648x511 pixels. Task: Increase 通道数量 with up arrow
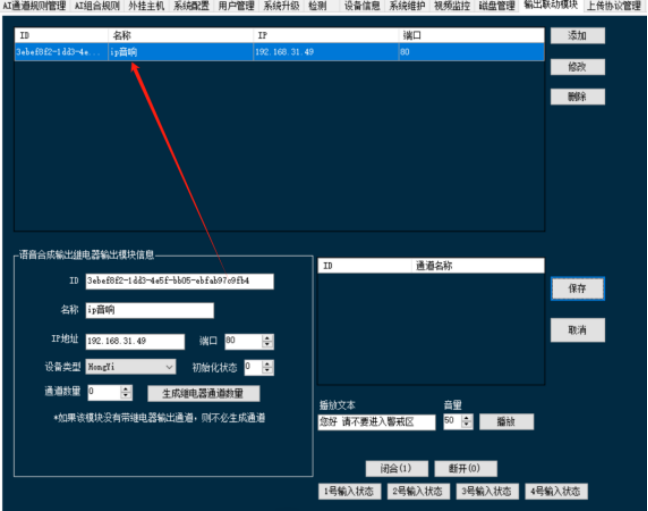[x=126, y=389]
